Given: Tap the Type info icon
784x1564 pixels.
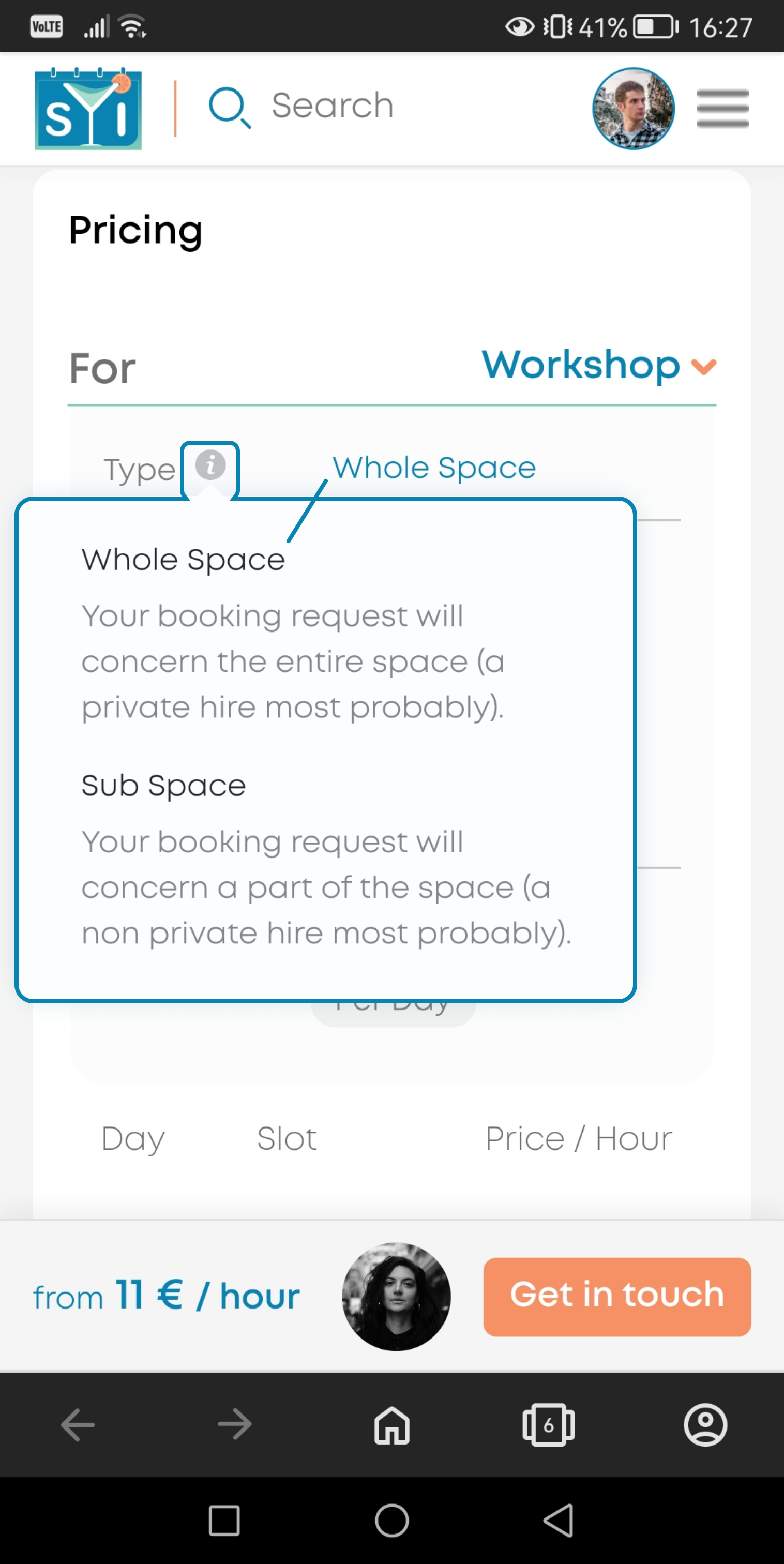Looking at the screenshot, I should 210,465.
